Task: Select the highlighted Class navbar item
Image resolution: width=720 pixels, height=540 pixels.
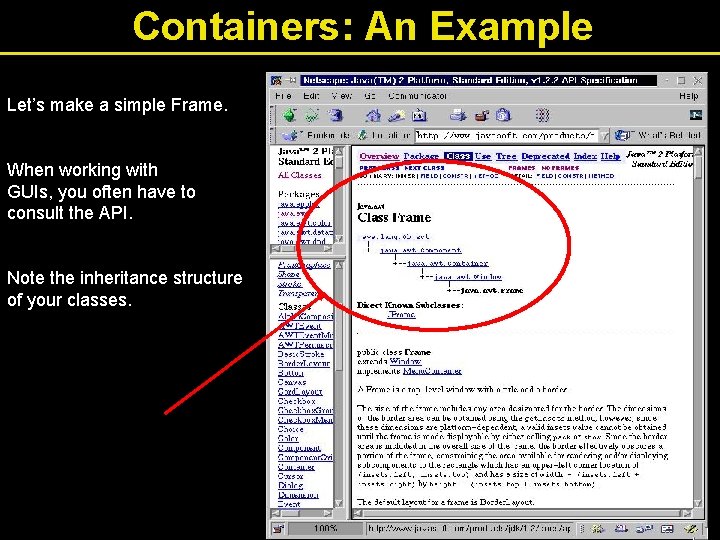Action: pyautogui.click(x=458, y=156)
